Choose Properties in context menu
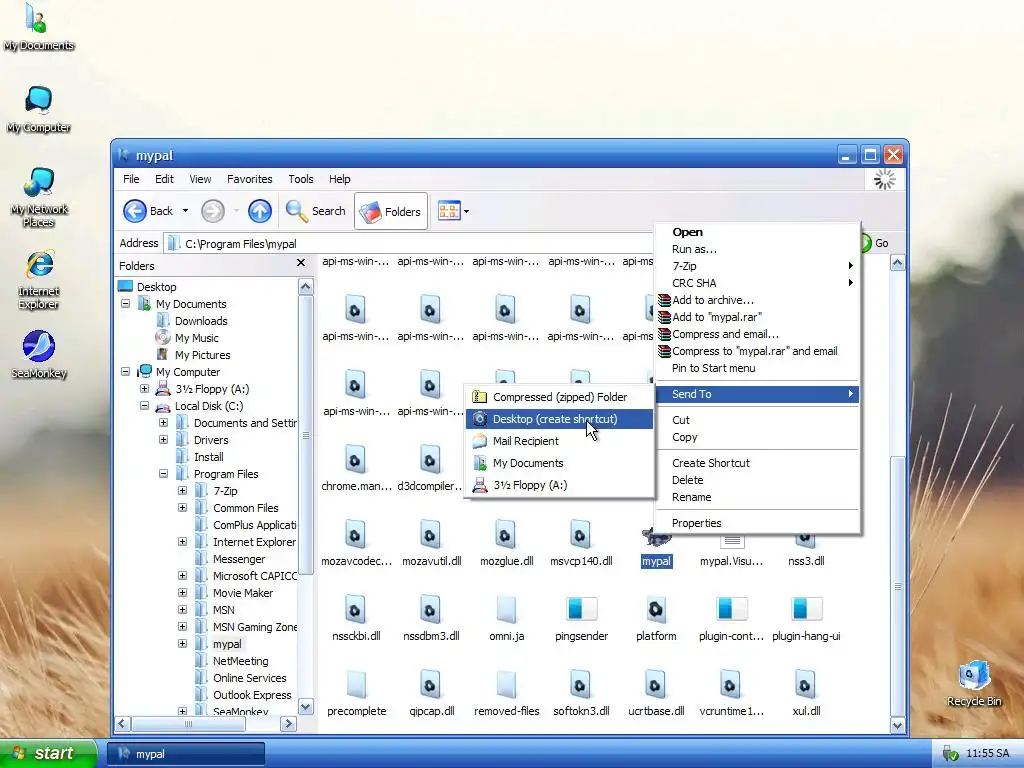This screenshot has height=768, width=1024. point(757,523)
